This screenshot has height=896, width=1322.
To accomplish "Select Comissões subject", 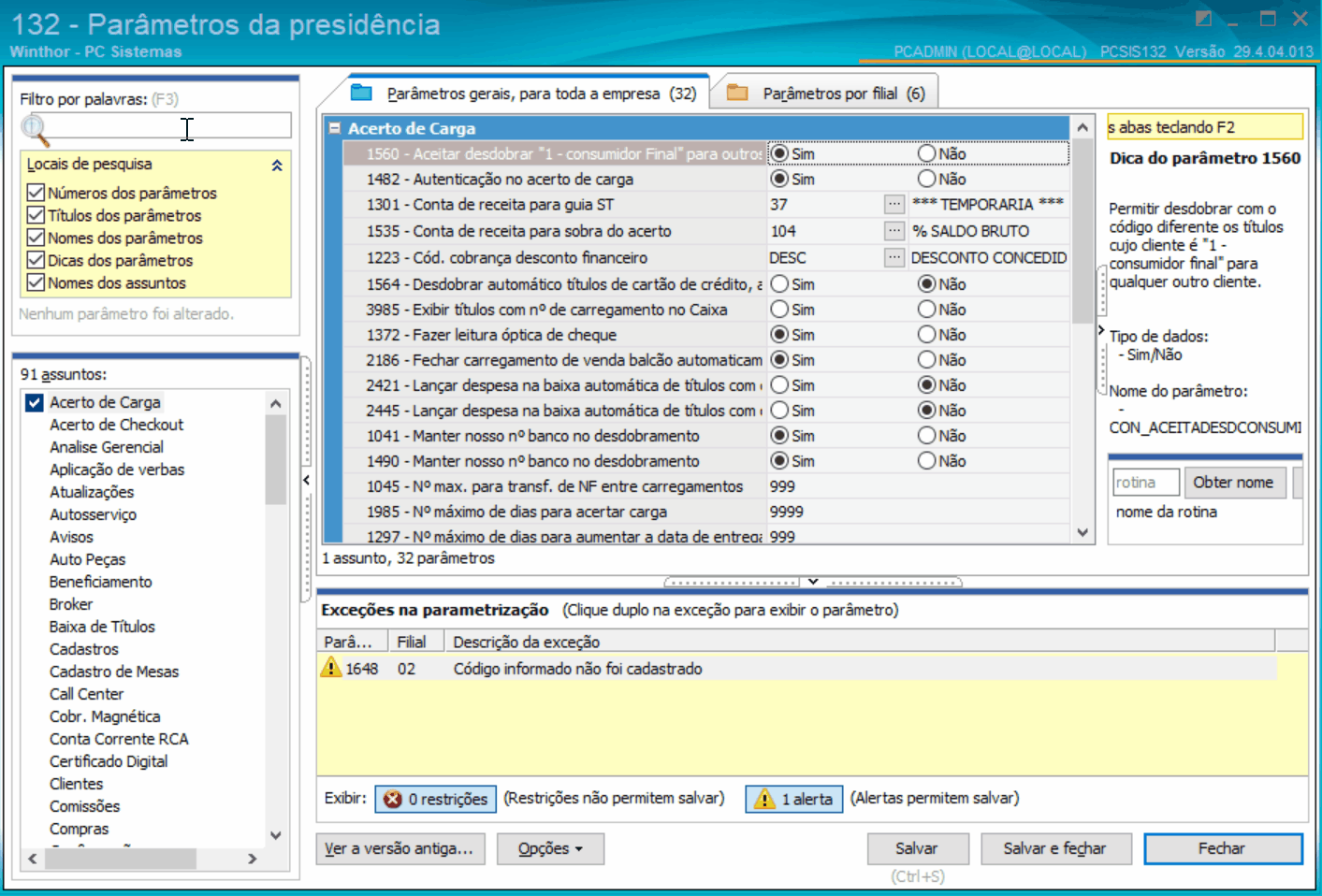I will (x=84, y=806).
